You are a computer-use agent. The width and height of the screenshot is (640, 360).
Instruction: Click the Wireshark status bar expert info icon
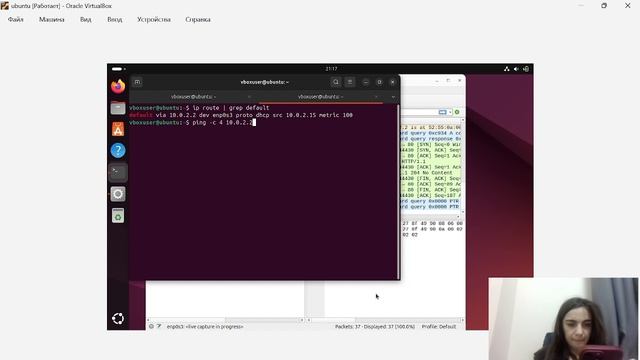click(x=151, y=327)
